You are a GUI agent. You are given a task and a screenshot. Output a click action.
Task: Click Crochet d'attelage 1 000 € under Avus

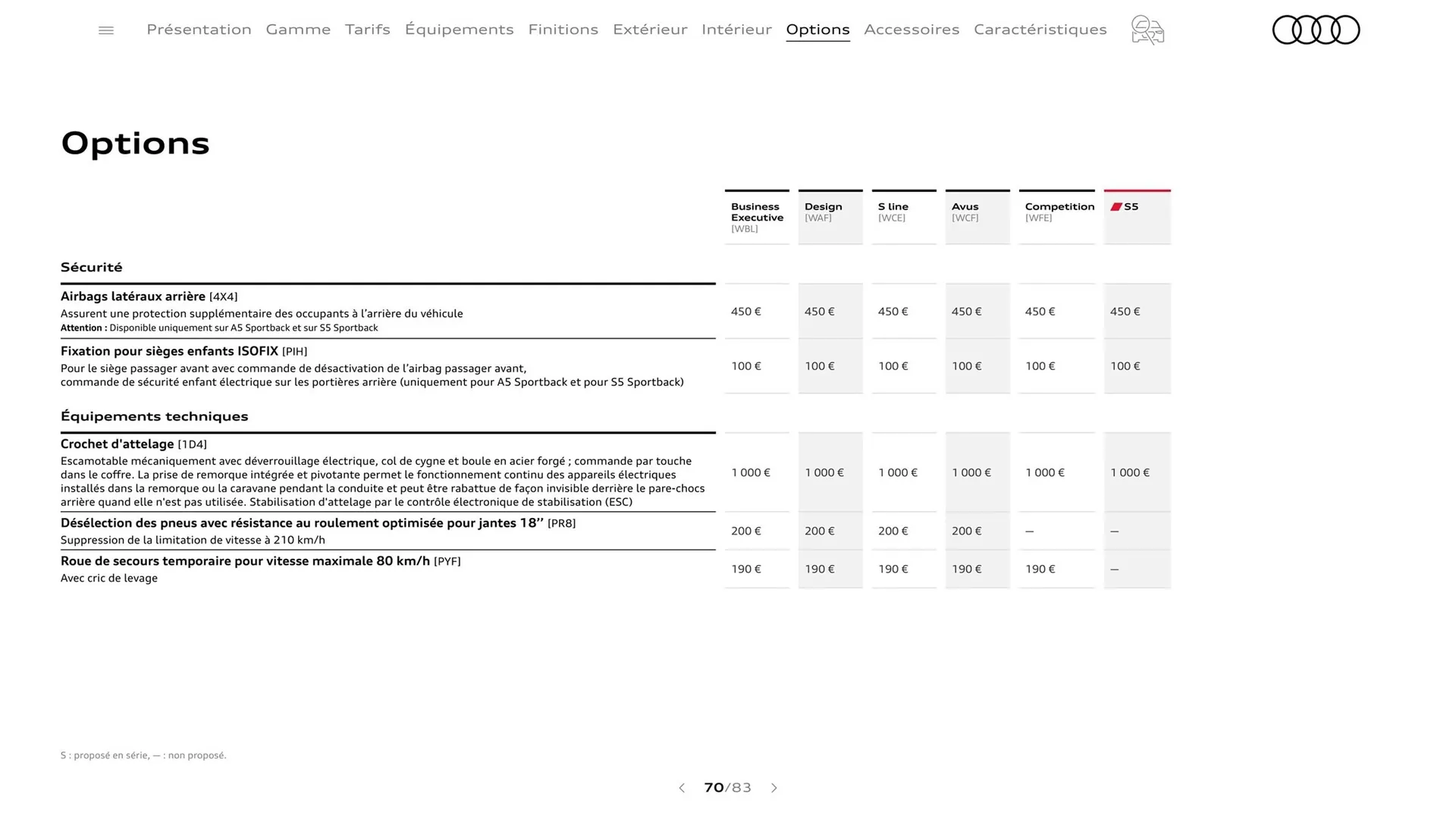(971, 472)
